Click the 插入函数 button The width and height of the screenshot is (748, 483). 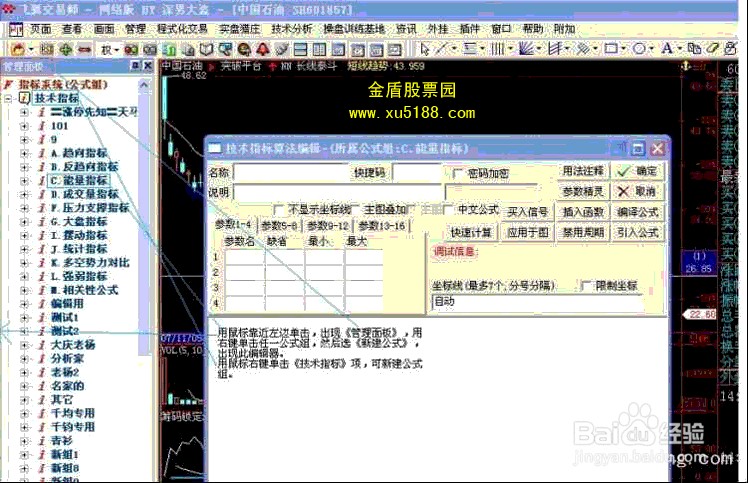[x=583, y=212]
